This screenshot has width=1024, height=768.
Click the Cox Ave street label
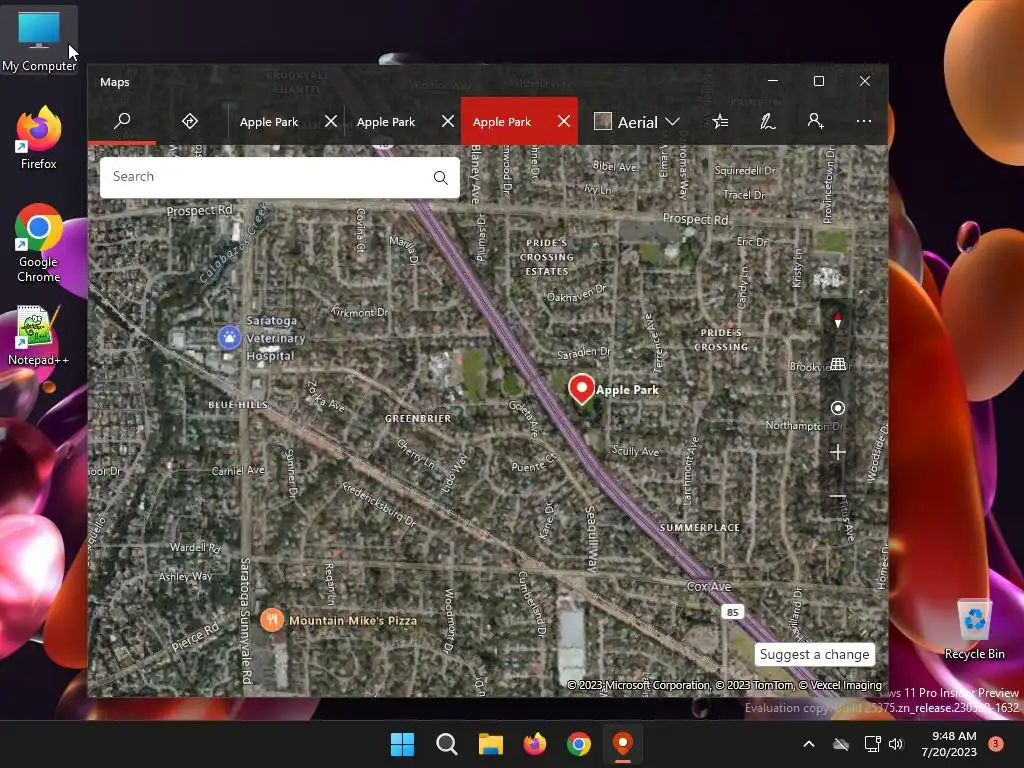pos(709,586)
